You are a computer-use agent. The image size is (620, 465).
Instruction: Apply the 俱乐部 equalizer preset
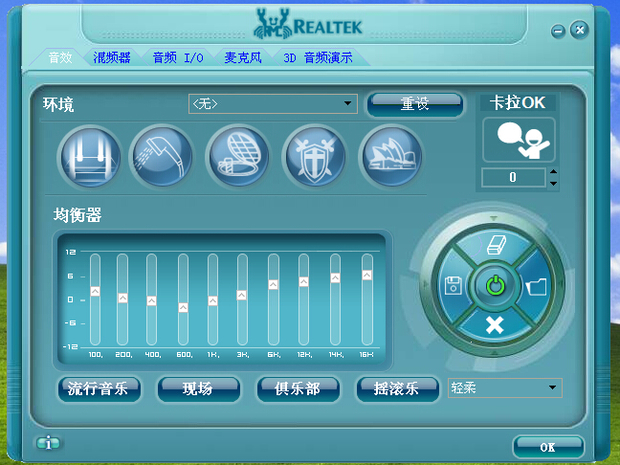click(x=298, y=389)
